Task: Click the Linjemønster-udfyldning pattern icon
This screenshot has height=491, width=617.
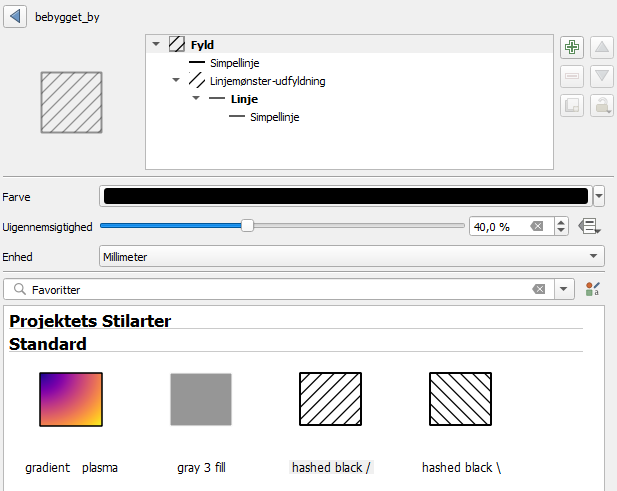Action: [196, 80]
